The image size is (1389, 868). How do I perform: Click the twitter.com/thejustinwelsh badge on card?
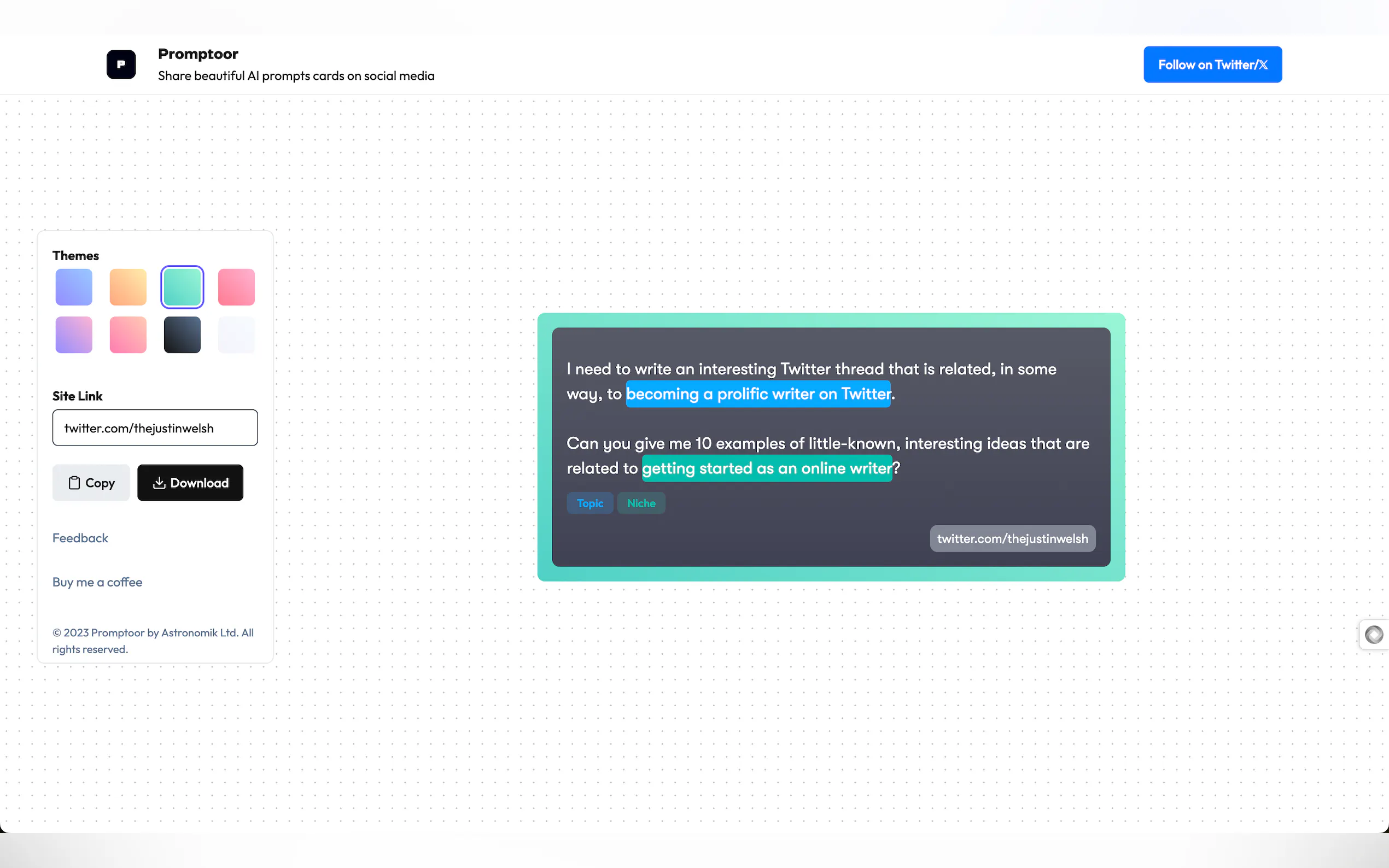coord(1012,538)
